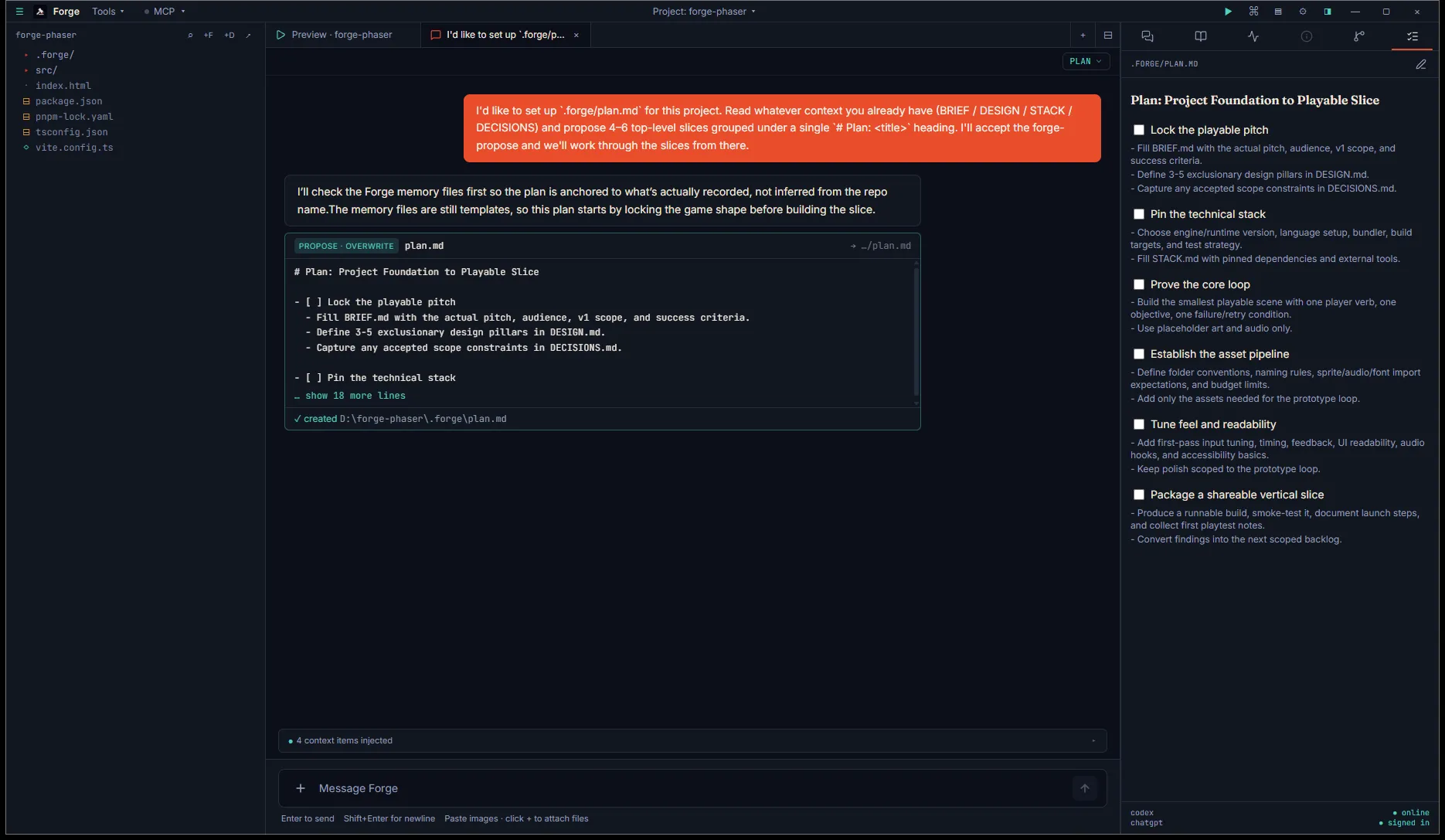The height and width of the screenshot is (840, 1445).
Task: Open the git branch panel icon
Action: [x=1359, y=36]
